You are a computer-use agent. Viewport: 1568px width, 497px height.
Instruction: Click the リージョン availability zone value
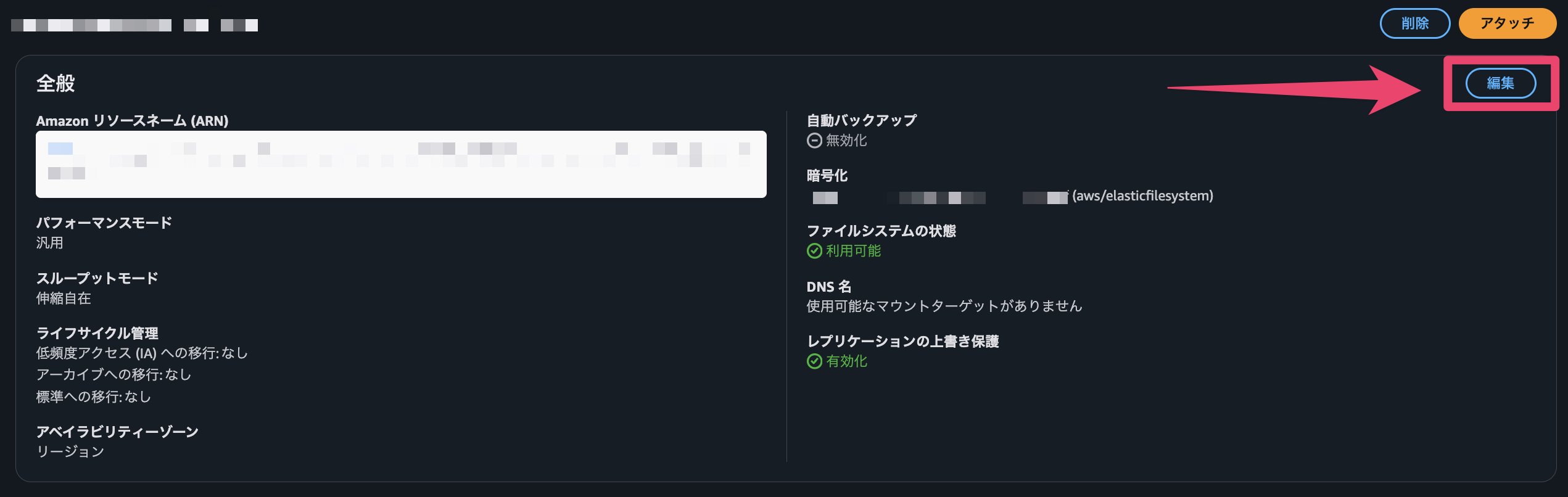(x=70, y=451)
